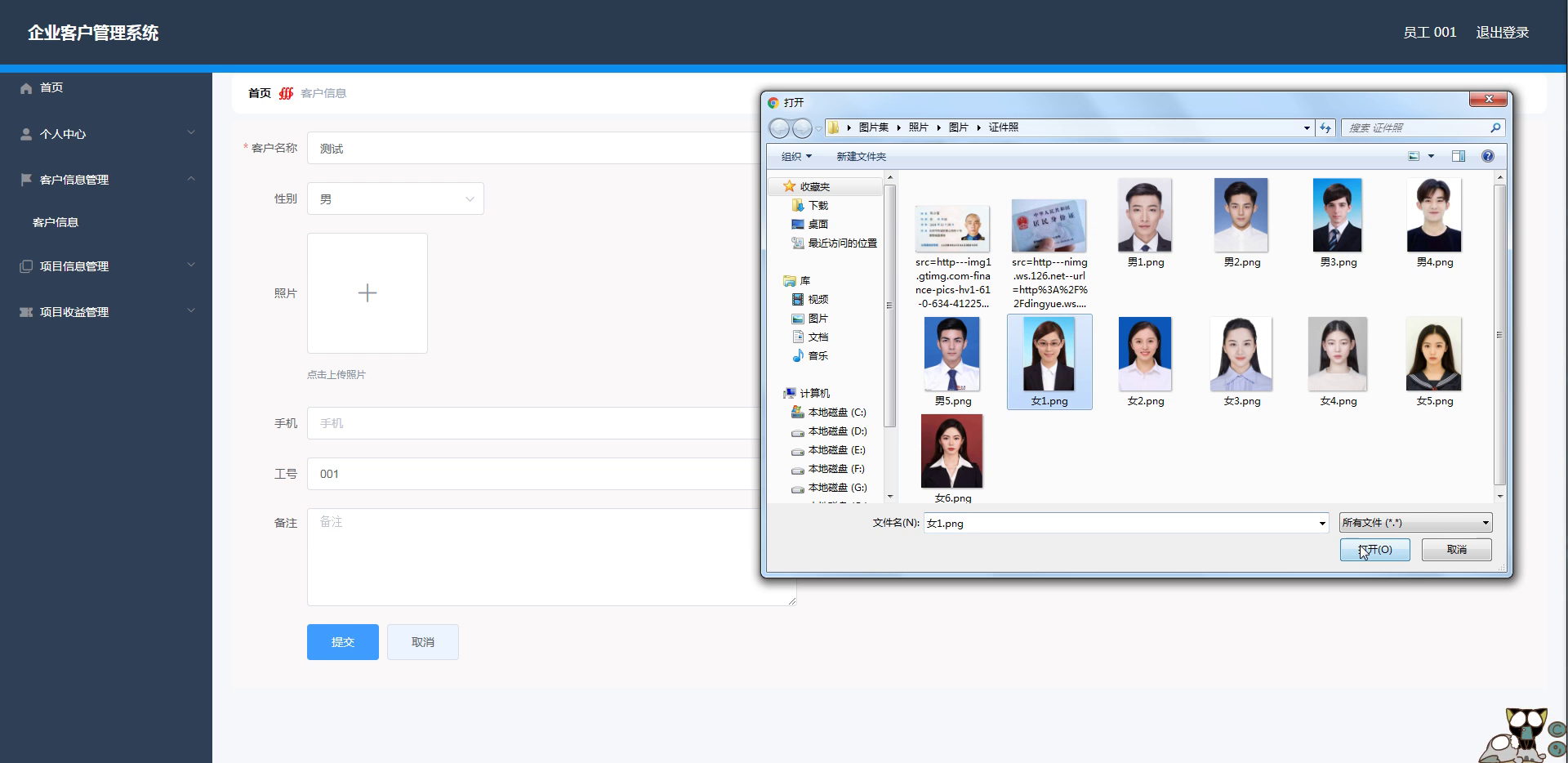The width and height of the screenshot is (1568, 763).
Task: Toggle the preview pane icon
Action: [1459, 156]
